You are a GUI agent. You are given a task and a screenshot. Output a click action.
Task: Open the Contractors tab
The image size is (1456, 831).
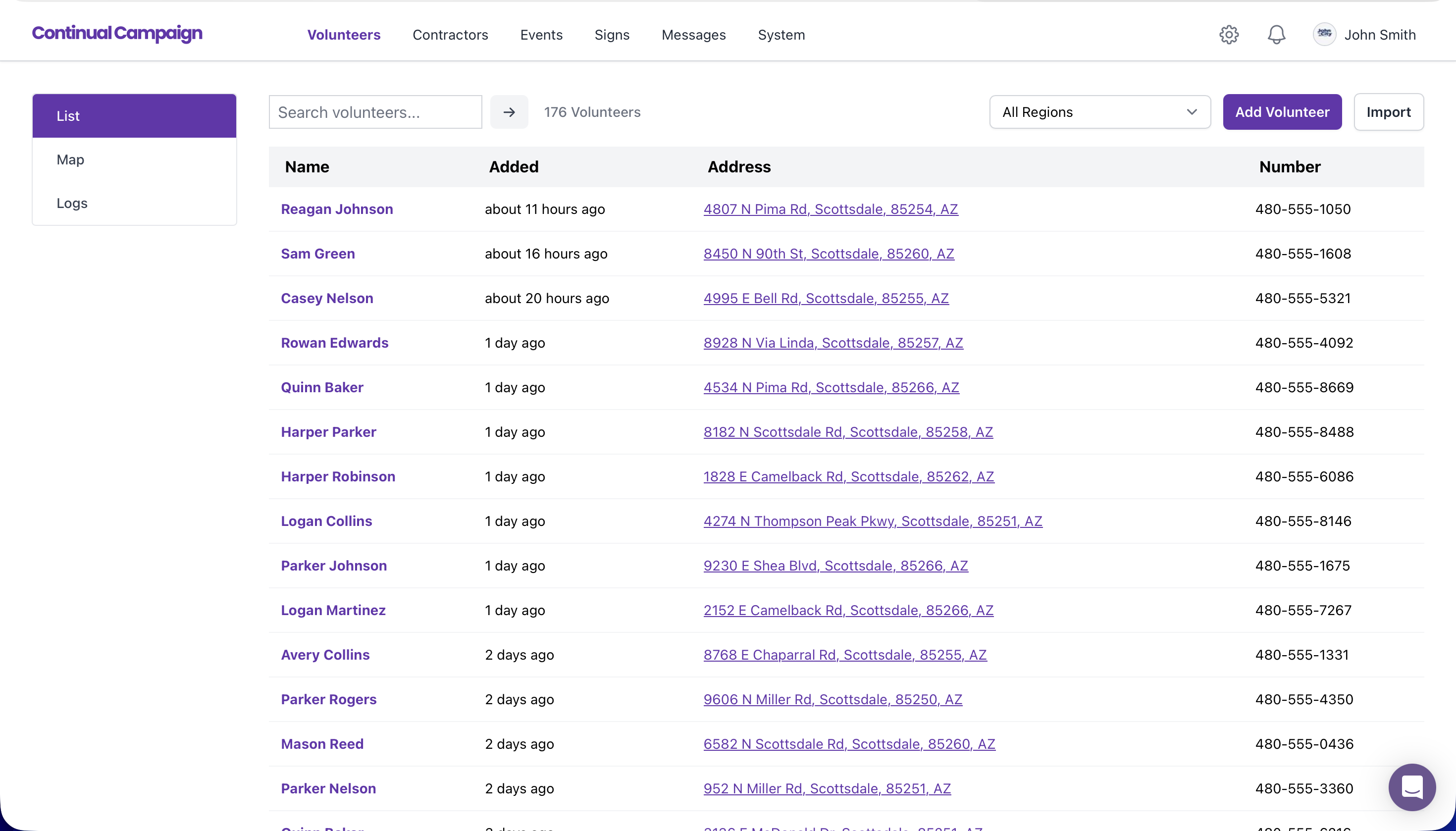click(x=450, y=35)
